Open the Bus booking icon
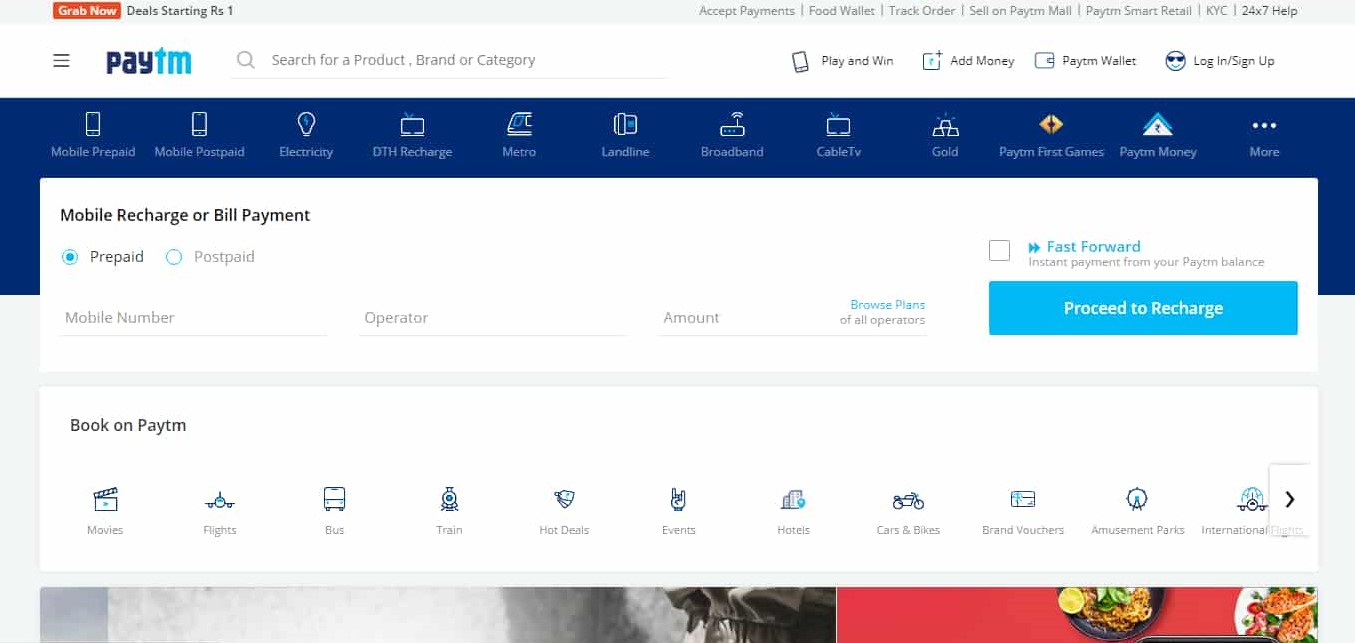1355x643 pixels. tap(334, 498)
